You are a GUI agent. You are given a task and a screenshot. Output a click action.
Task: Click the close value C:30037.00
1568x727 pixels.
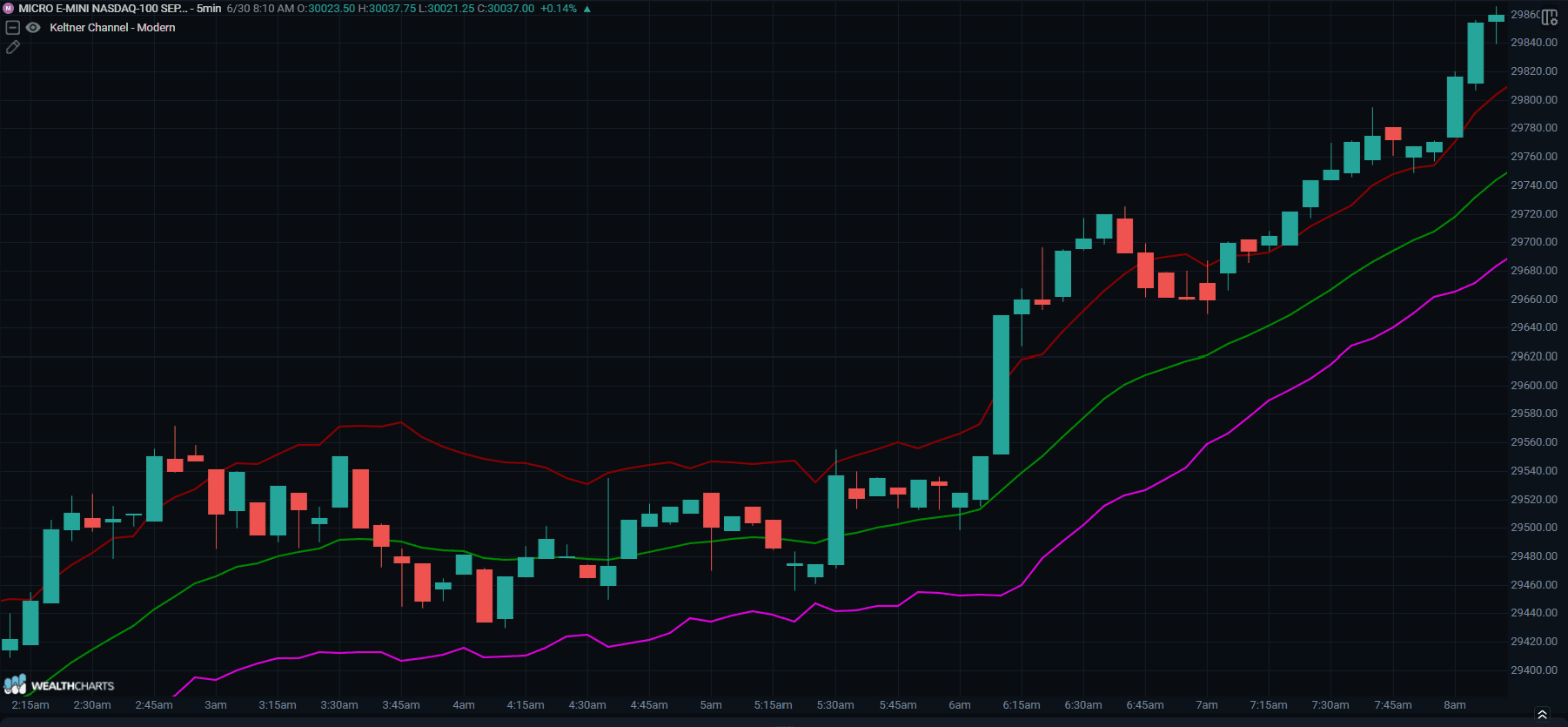[506, 9]
